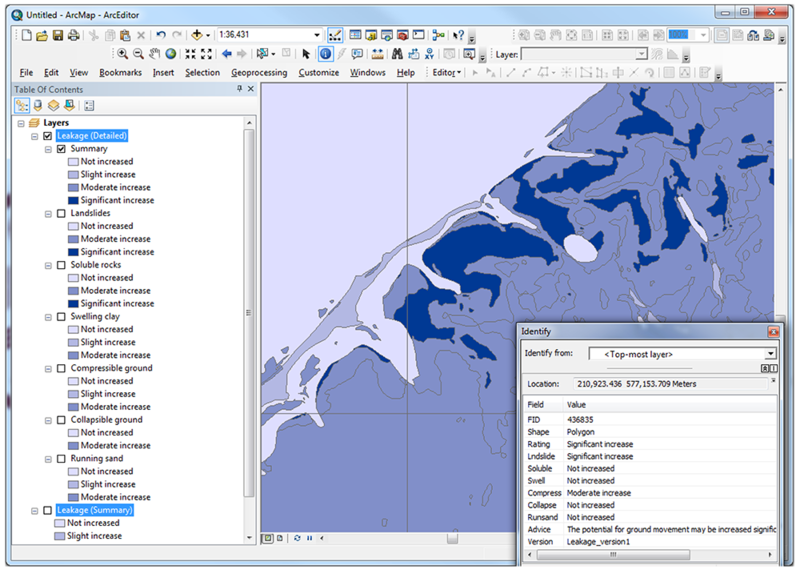
Task: Open the Layer combo box dropdown
Action: click(x=641, y=54)
